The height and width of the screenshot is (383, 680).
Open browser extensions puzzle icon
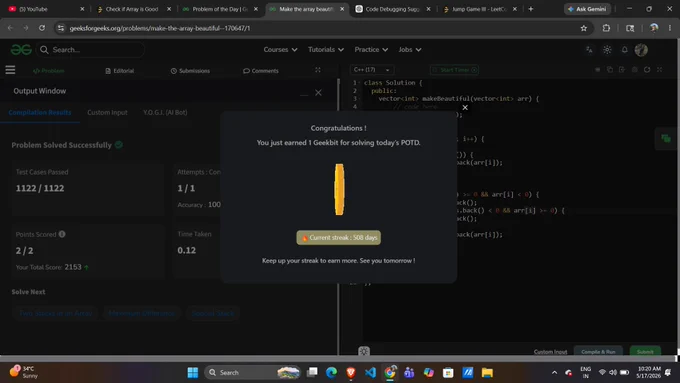coord(606,28)
